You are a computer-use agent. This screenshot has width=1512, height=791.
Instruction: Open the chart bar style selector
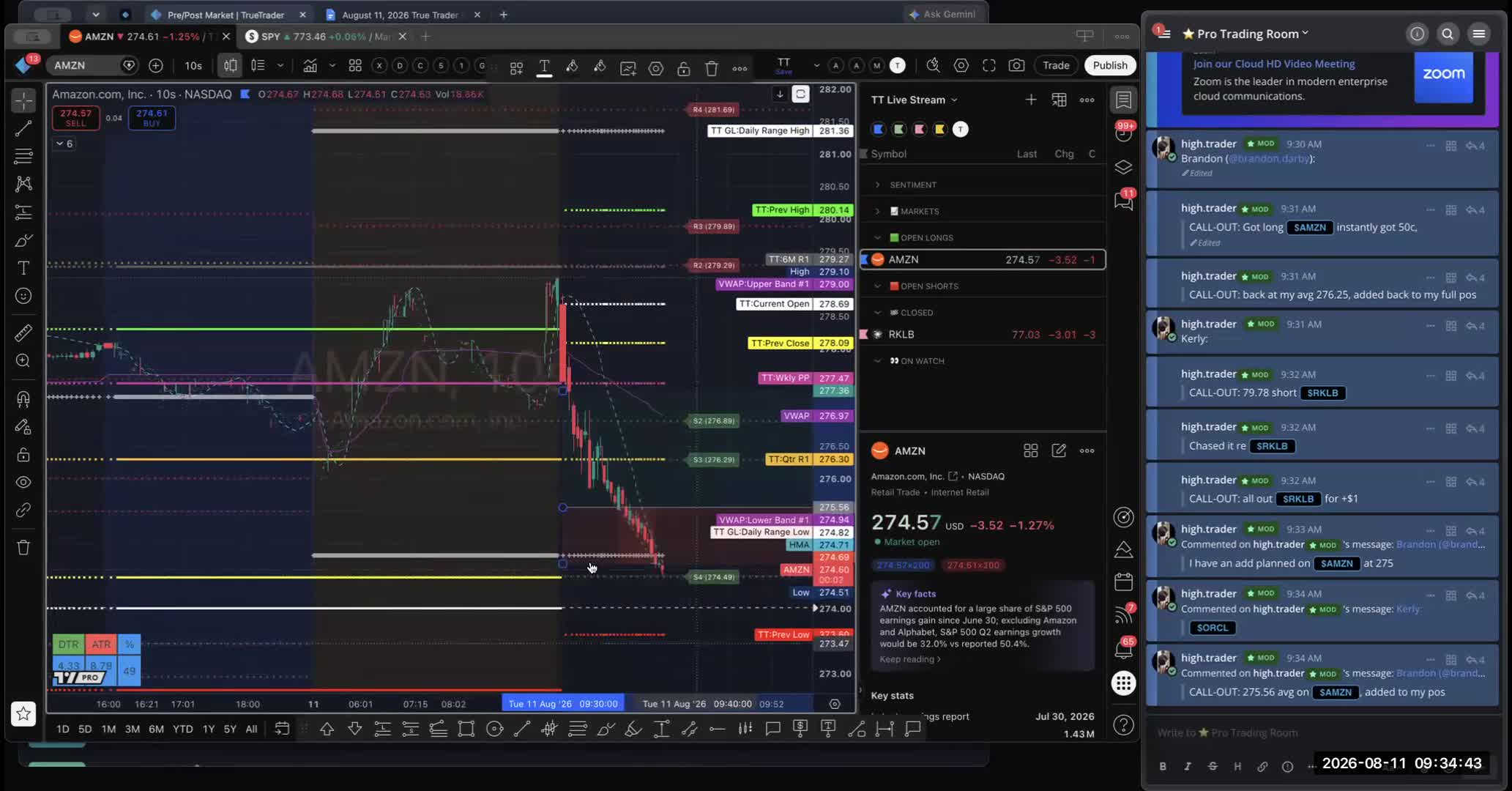[x=230, y=65]
